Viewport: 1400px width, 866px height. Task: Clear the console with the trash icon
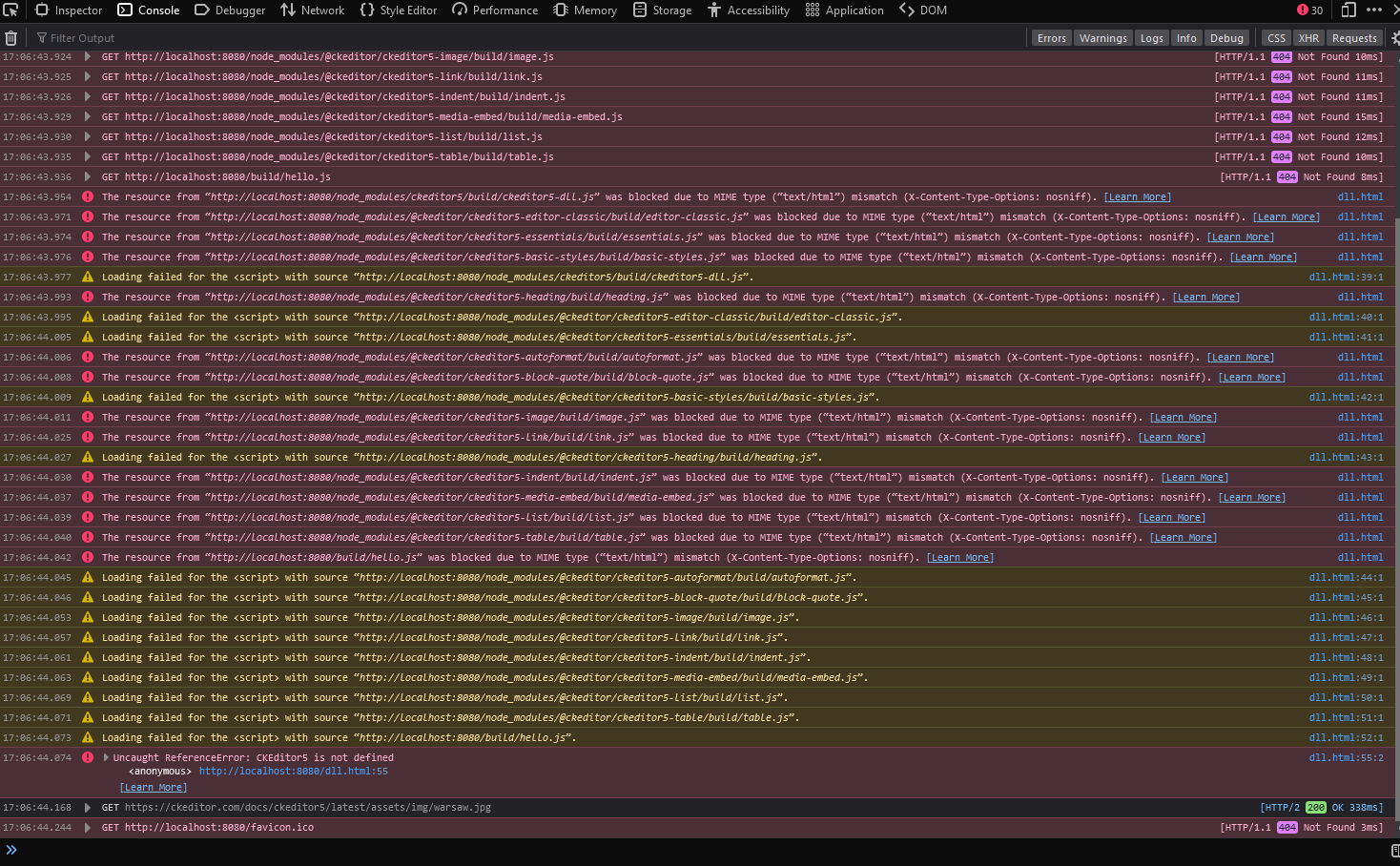pyautogui.click(x=10, y=37)
